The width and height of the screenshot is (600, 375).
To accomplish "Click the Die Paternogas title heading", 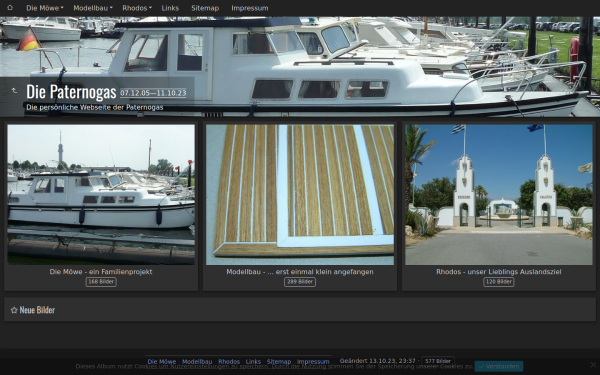I will coord(71,92).
